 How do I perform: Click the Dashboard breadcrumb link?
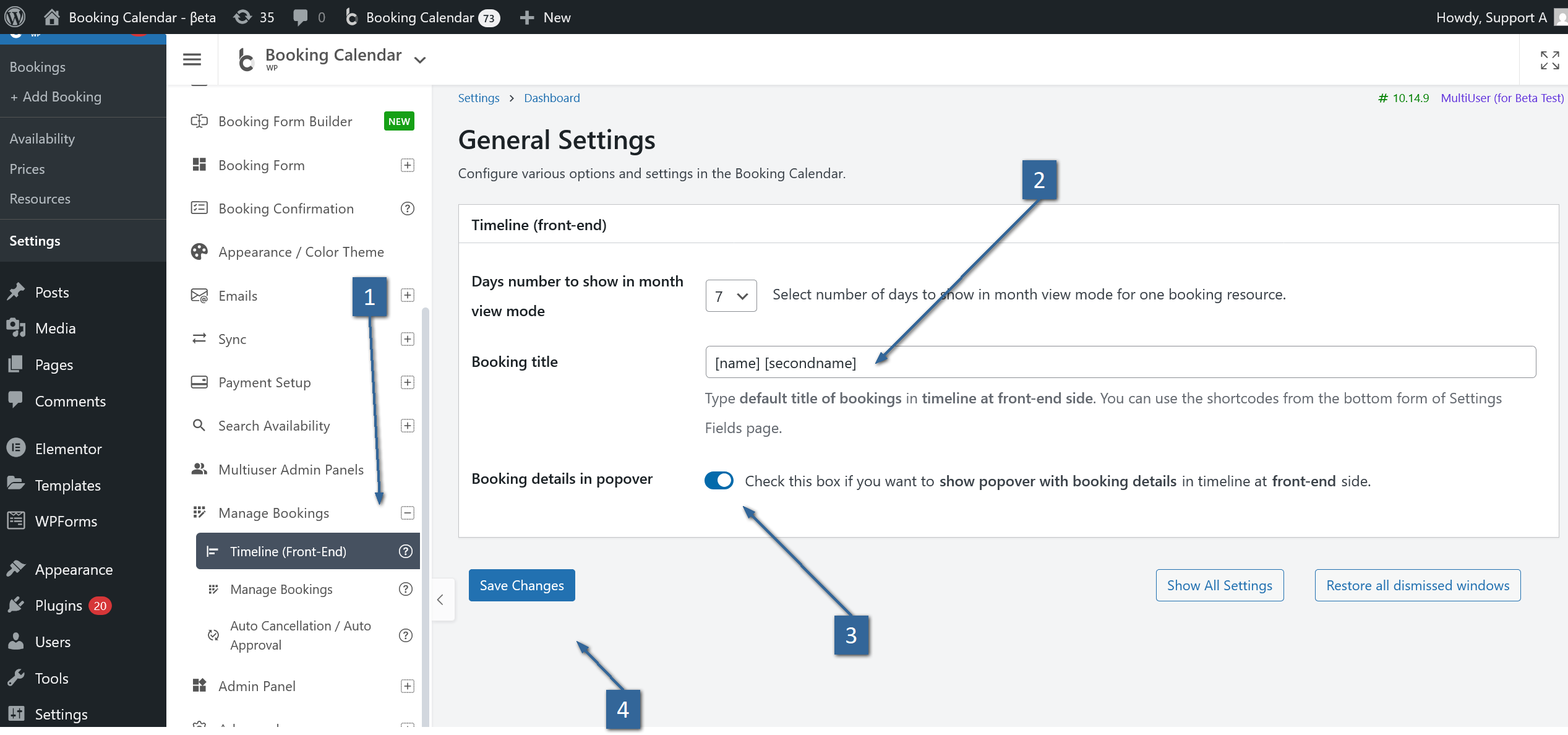552,98
